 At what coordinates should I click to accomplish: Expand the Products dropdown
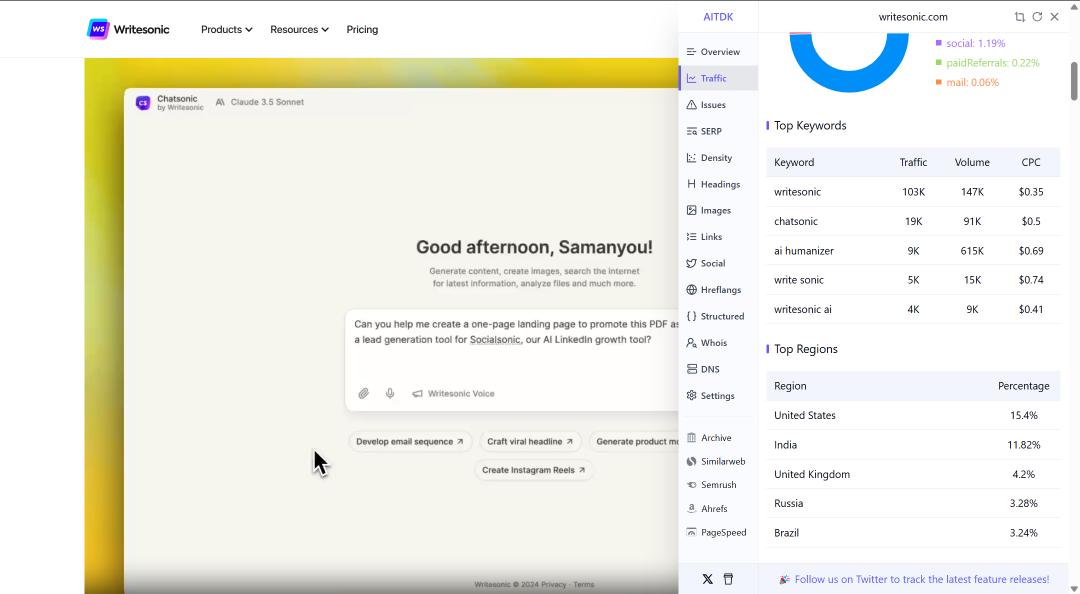click(x=227, y=30)
